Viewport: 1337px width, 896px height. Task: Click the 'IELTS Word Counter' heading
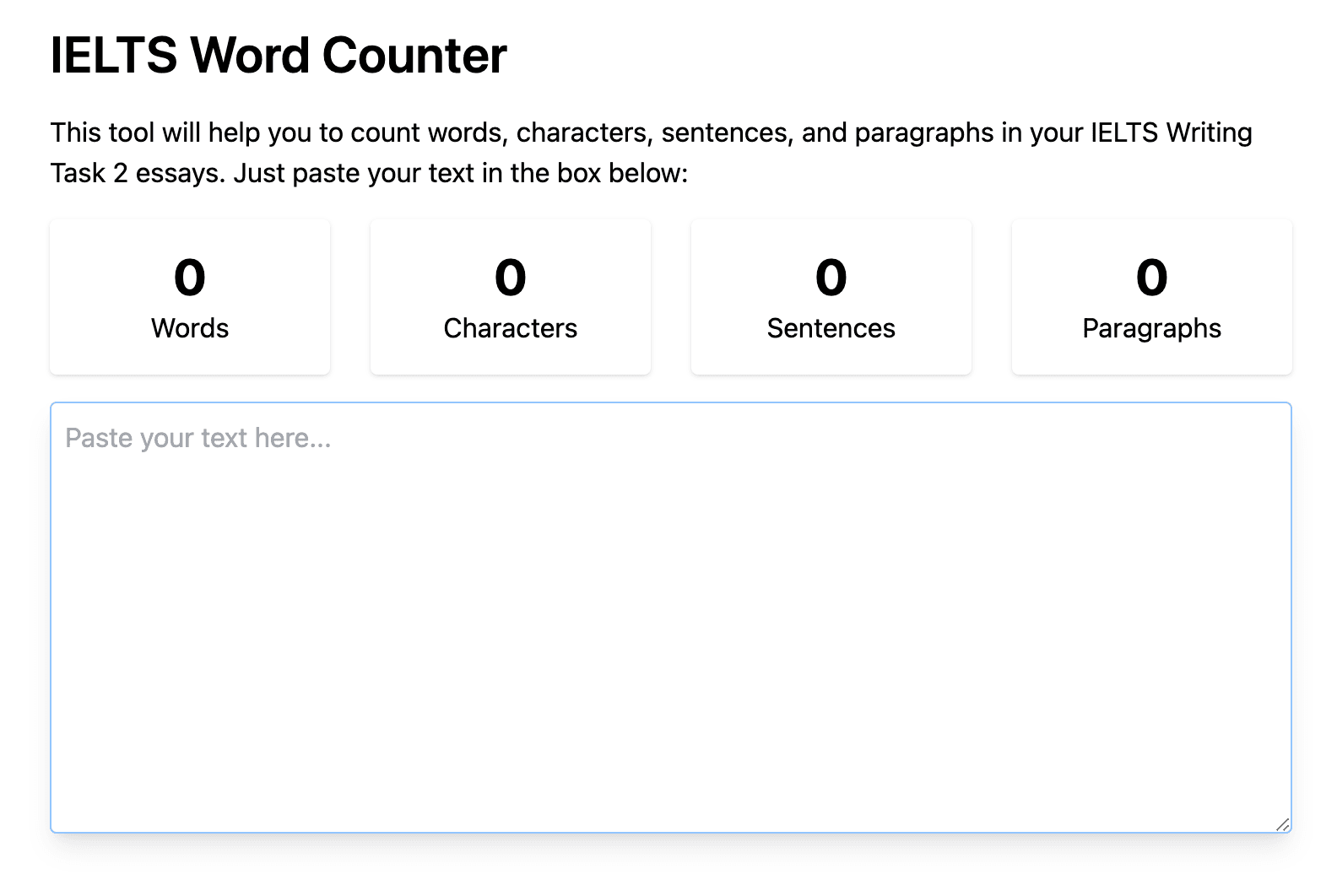[x=279, y=56]
